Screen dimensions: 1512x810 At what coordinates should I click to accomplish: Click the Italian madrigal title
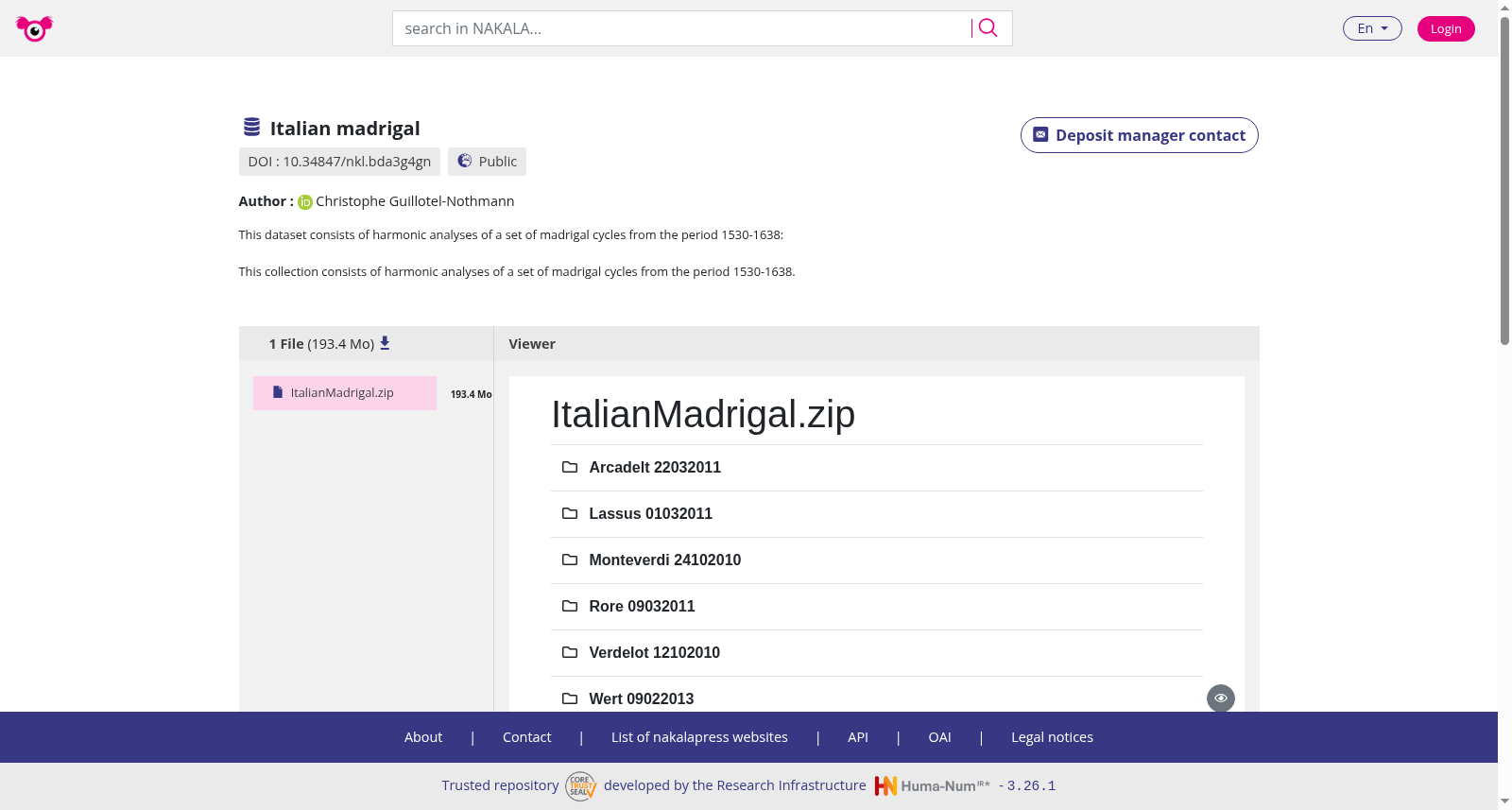click(x=345, y=129)
